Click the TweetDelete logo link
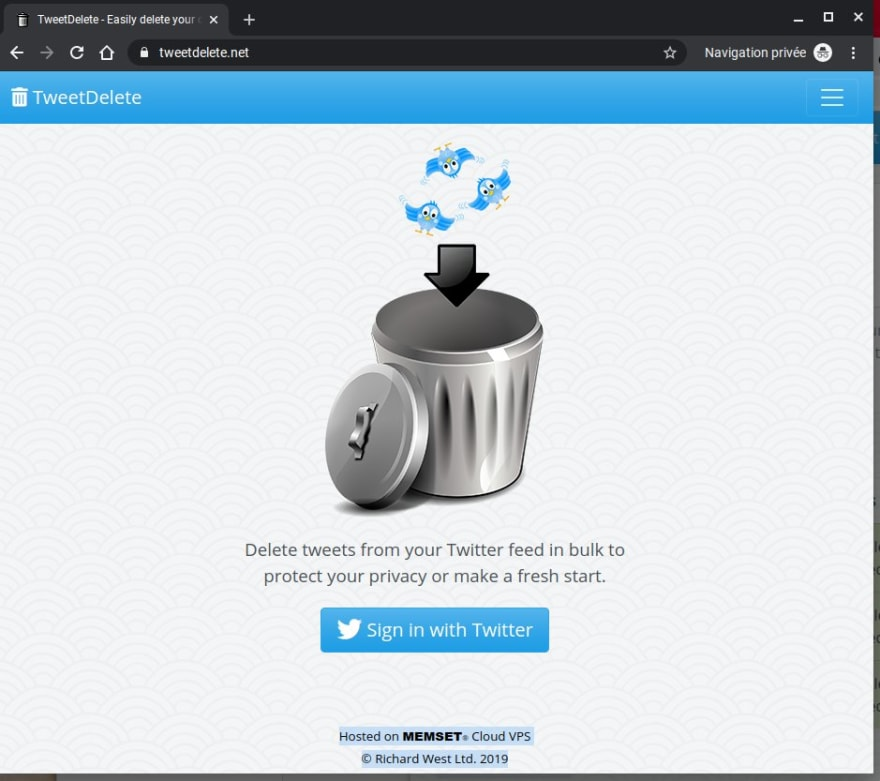This screenshot has width=880, height=781. point(76,98)
